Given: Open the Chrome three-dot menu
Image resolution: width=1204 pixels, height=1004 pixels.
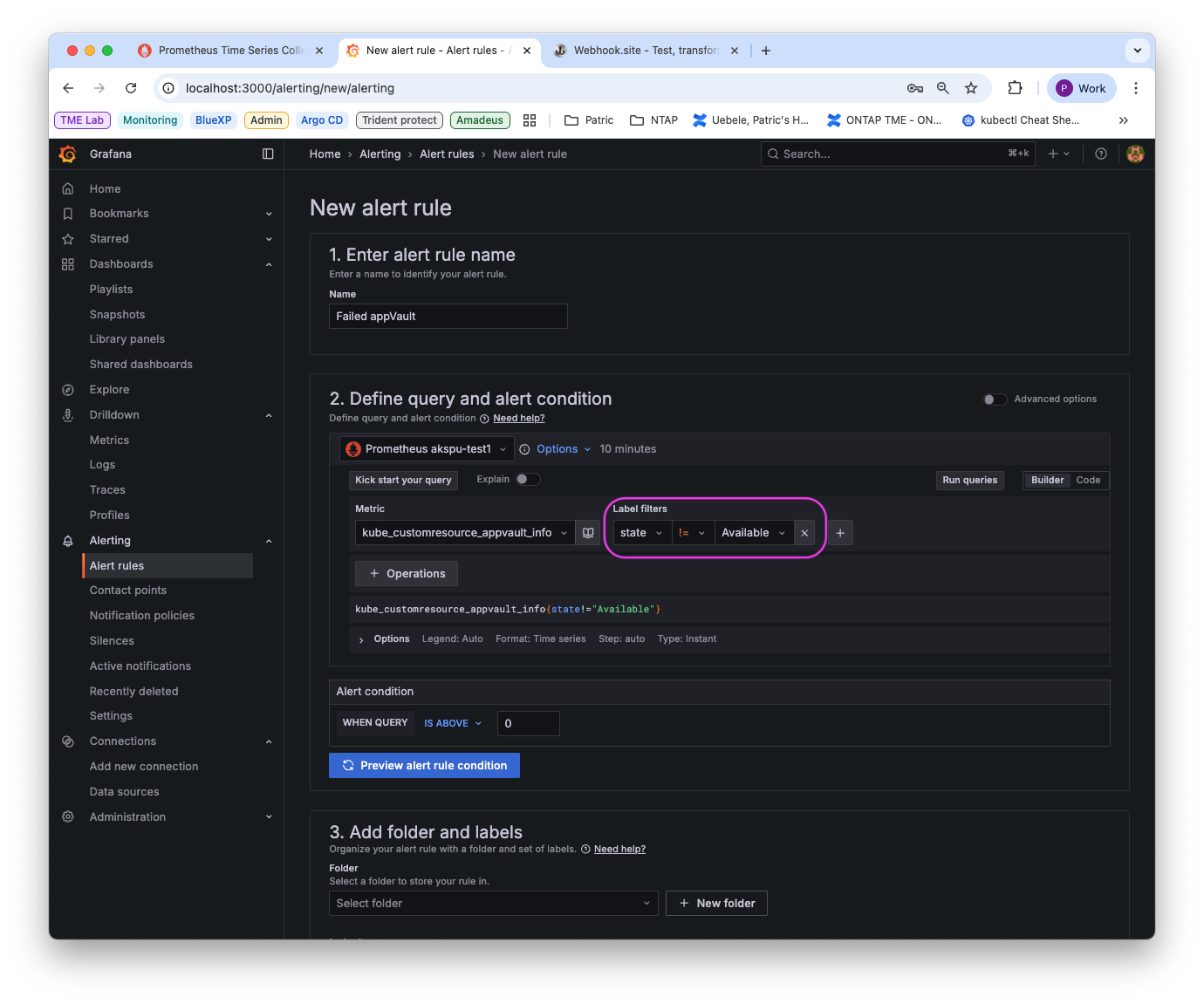Looking at the screenshot, I should [x=1136, y=88].
